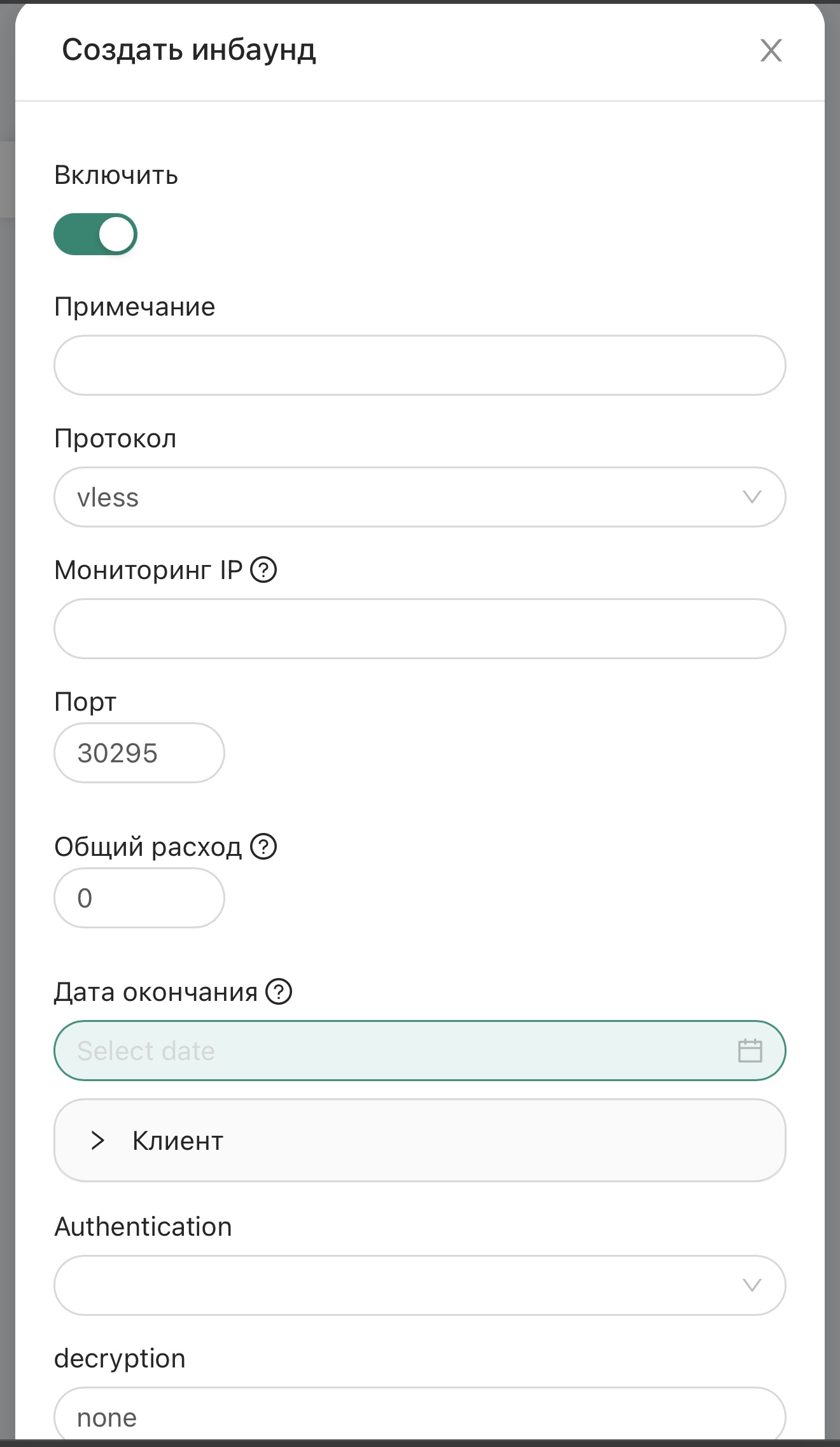Click the Порт field with 30295
Image resolution: width=840 pixels, height=1447 pixels.
tap(139, 753)
